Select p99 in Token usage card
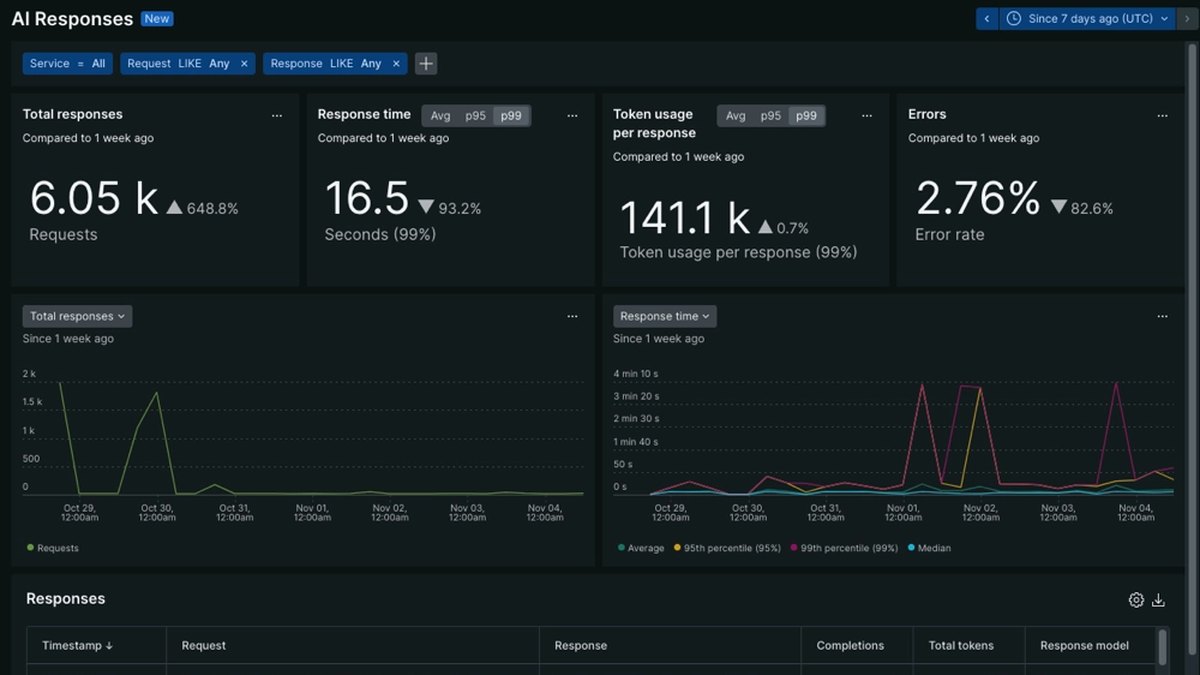 (x=806, y=115)
